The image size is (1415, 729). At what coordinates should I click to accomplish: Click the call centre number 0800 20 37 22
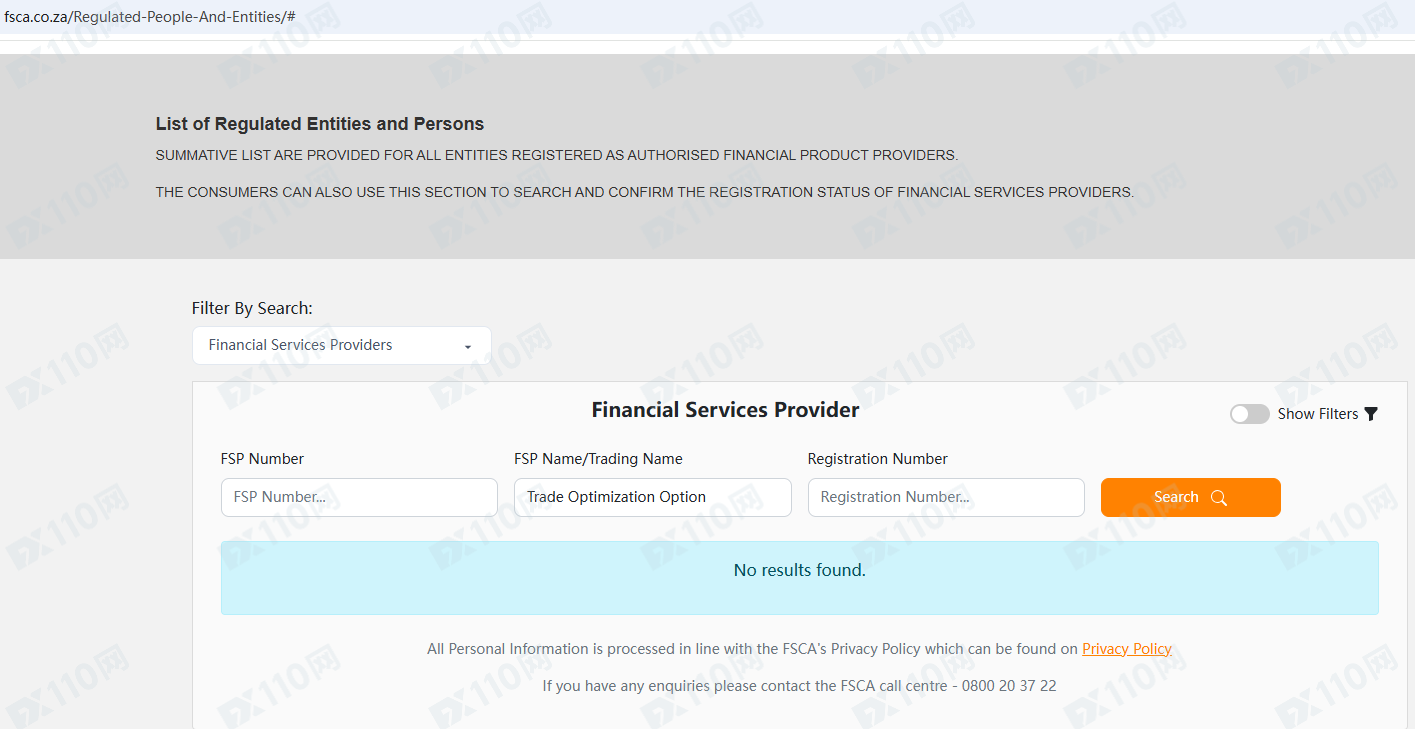[x=1009, y=686]
